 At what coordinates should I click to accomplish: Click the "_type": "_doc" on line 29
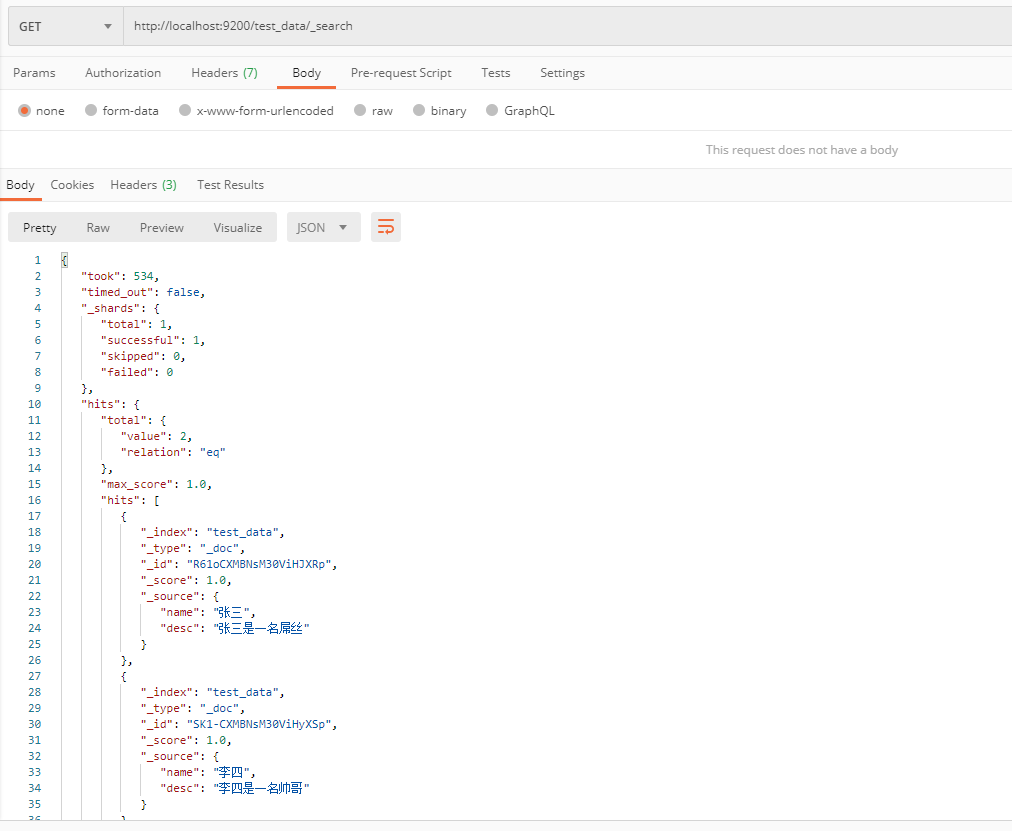192,708
